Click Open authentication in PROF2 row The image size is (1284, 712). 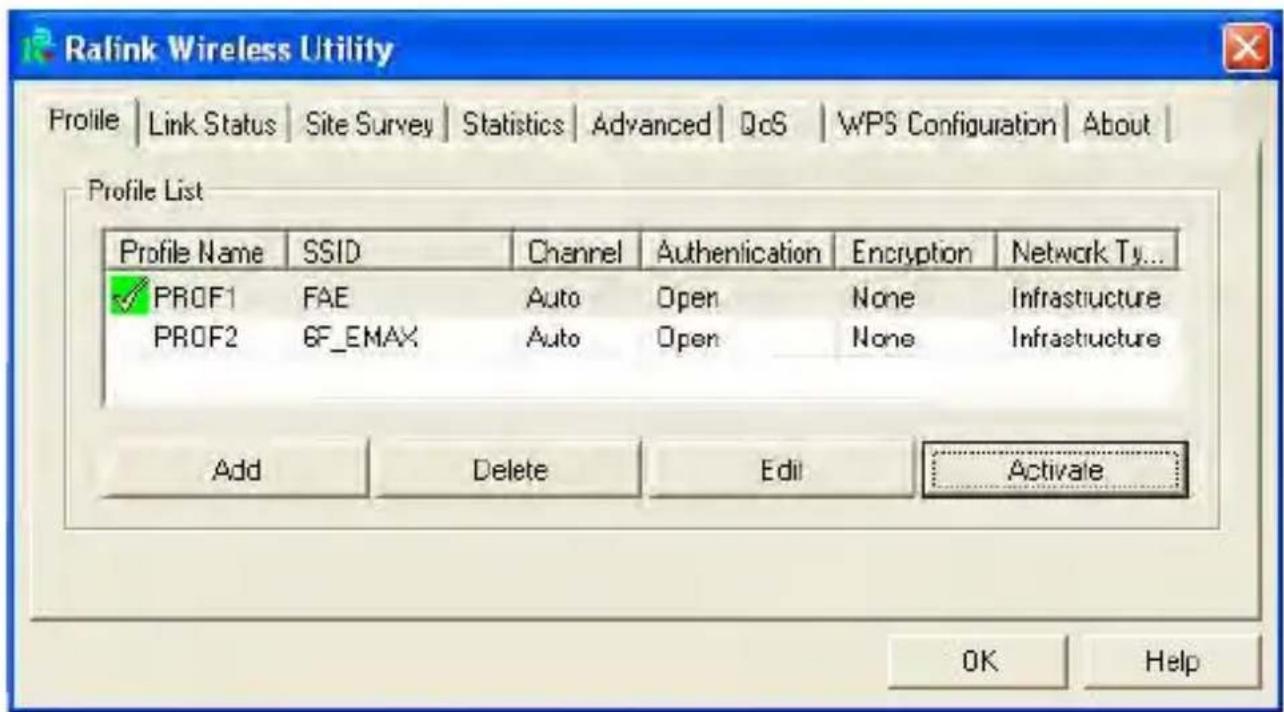coord(688,337)
